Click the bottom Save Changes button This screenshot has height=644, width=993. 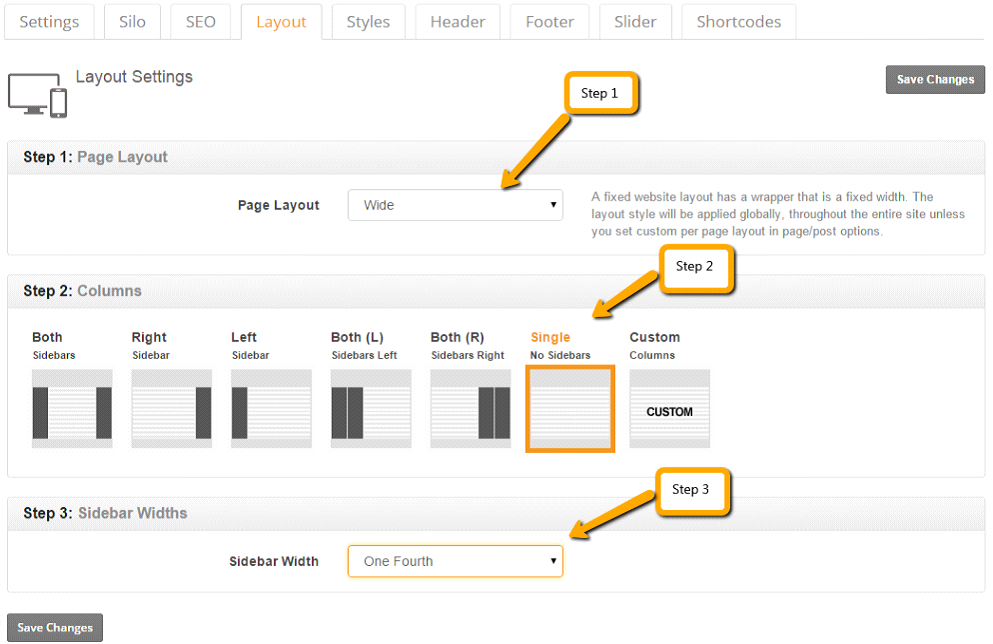pyautogui.click(x=55, y=628)
